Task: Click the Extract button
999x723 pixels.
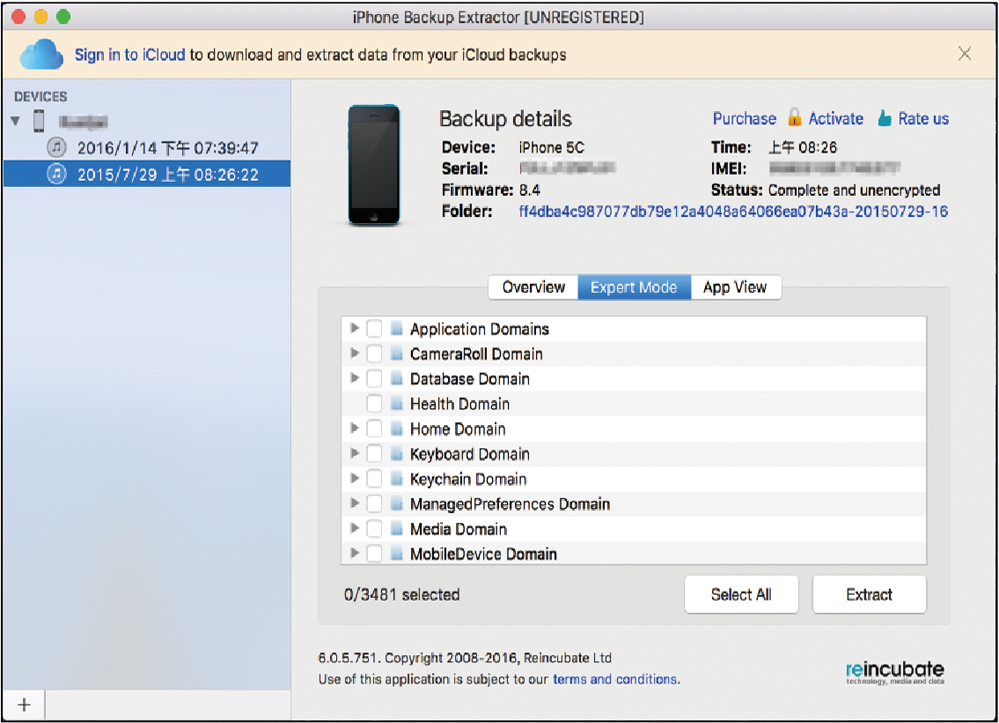Action: coord(869,594)
